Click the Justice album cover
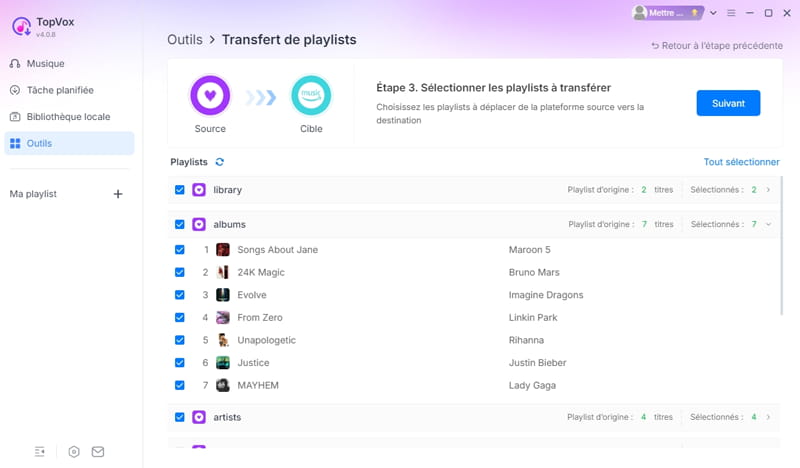The image size is (800, 468). coord(223,362)
